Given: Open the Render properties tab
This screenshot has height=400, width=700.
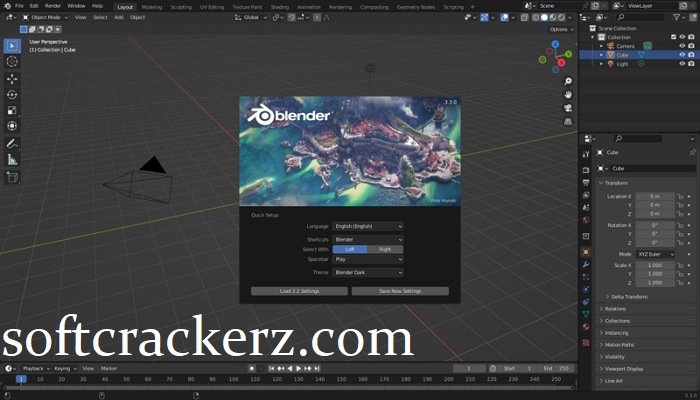Looking at the screenshot, I should coord(586,170).
